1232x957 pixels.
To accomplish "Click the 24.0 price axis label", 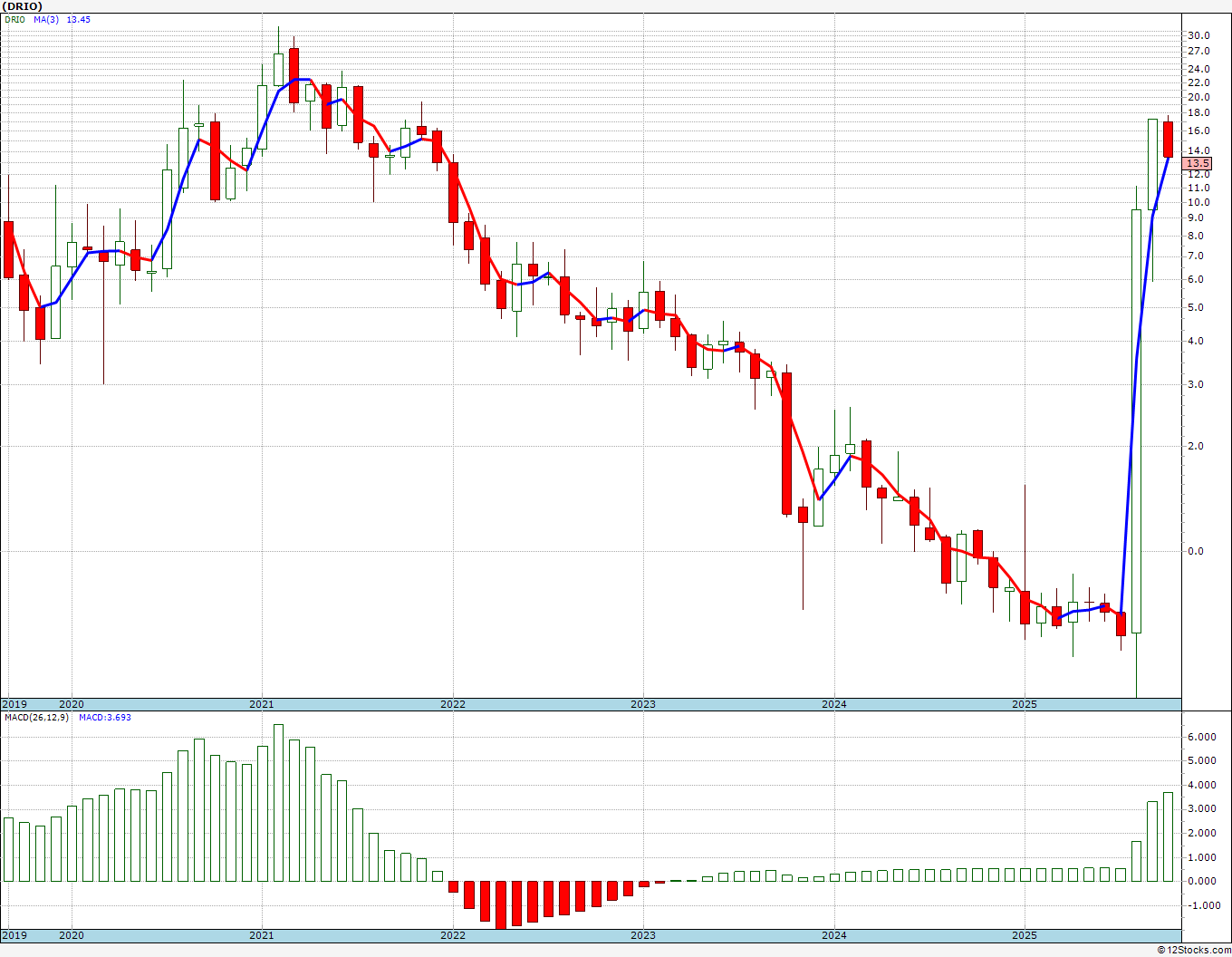I will (1198, 69).
